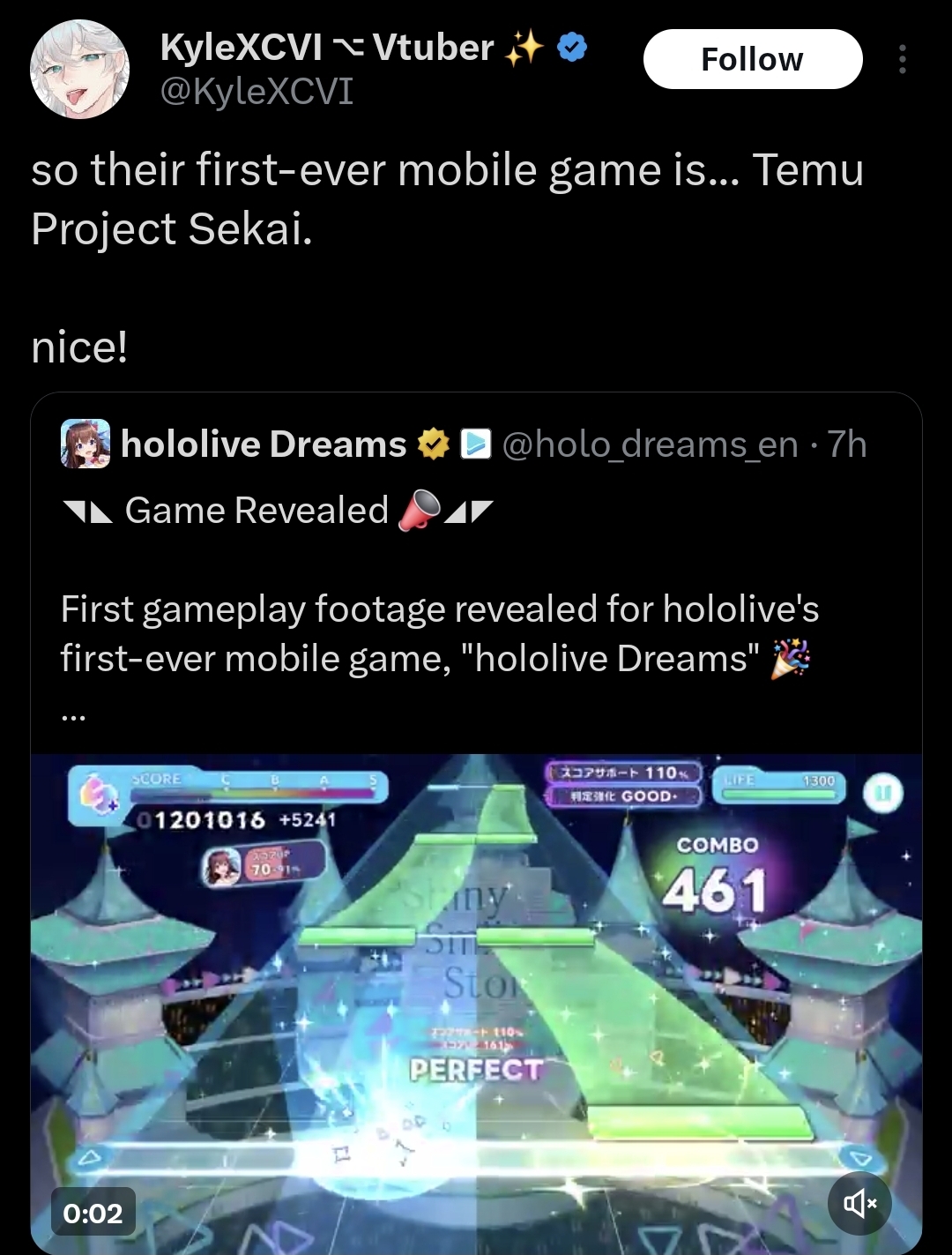
Task: Click the party popper emoji after hololive Dreams
Action: (x=791, y=659)
